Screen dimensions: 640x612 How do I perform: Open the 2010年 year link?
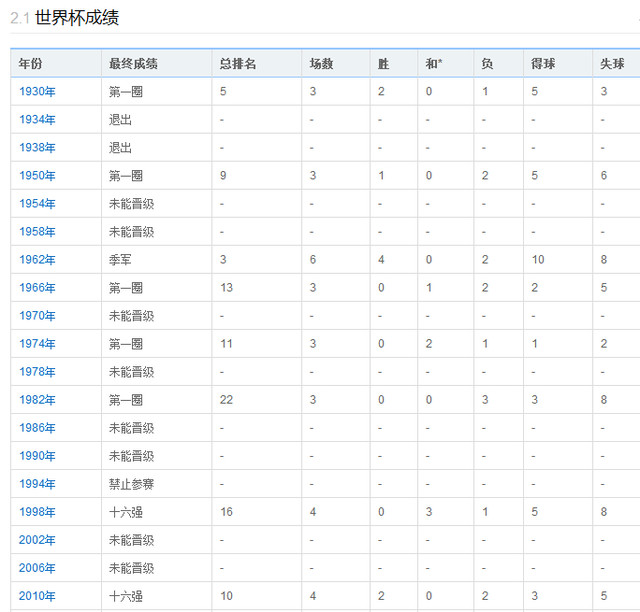point(37,596)
